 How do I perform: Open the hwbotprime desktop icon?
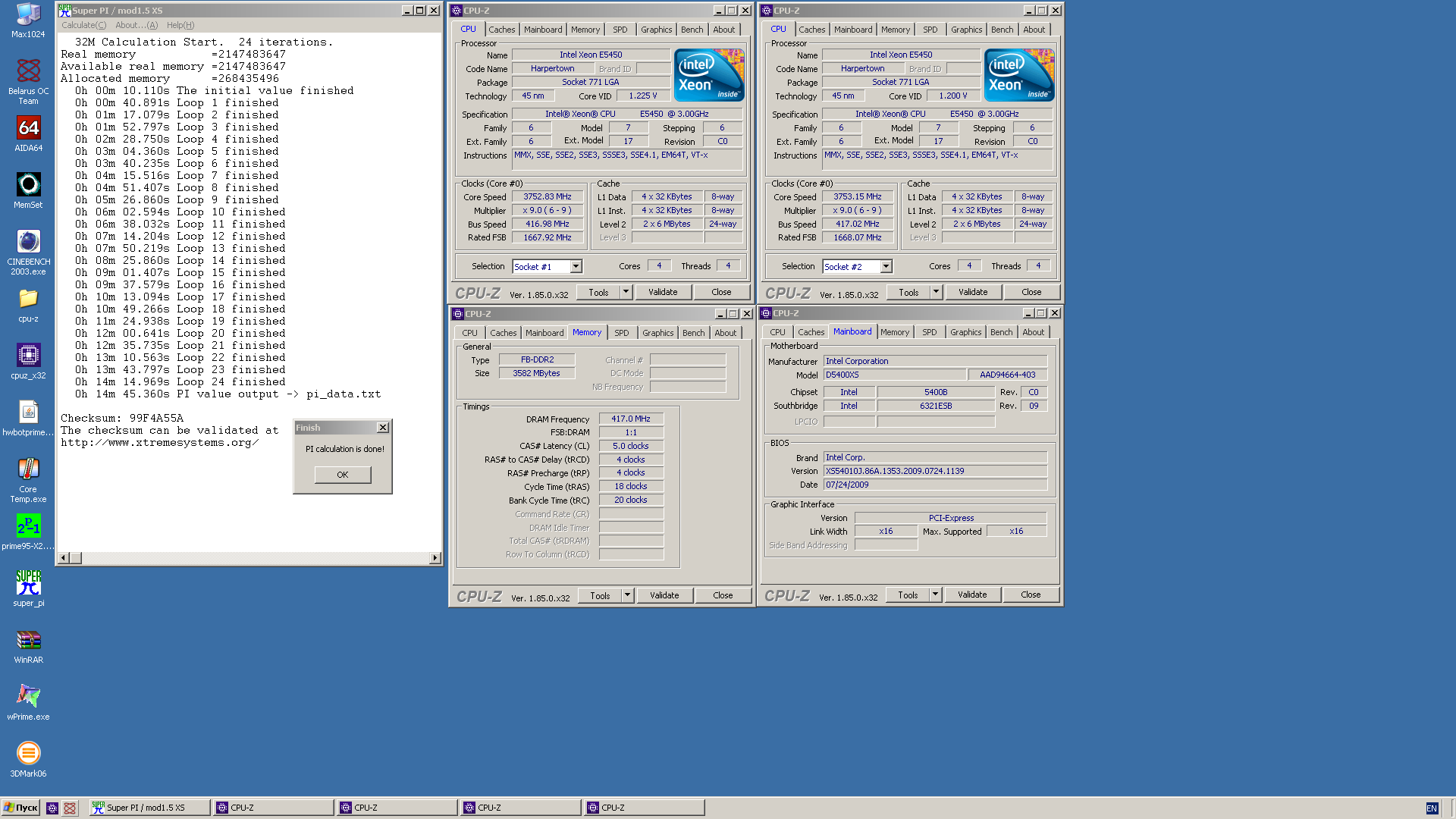[x=28, y=419]
